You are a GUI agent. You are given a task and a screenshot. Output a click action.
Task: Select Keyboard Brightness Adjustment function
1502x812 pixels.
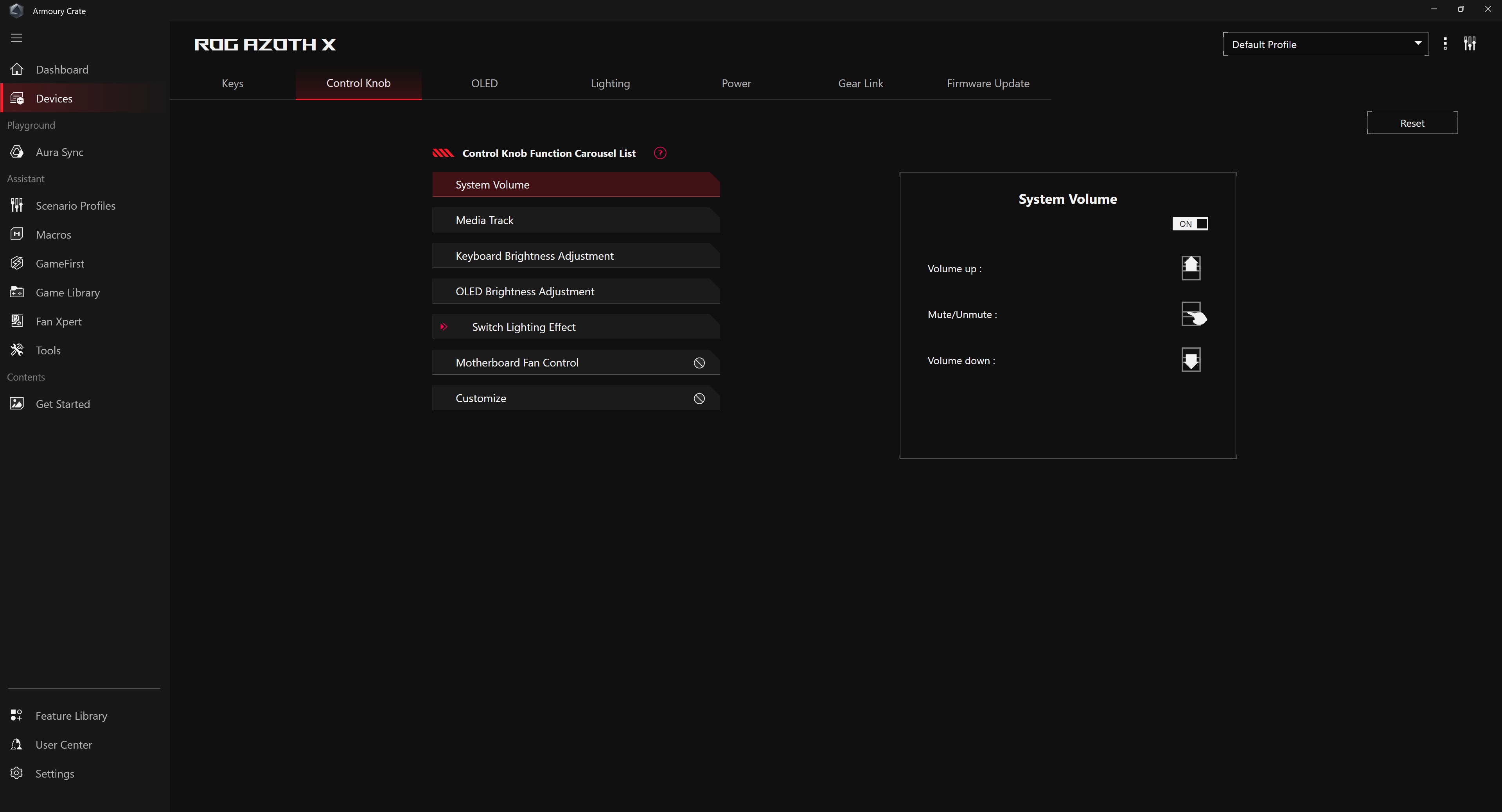pos(576,256)
